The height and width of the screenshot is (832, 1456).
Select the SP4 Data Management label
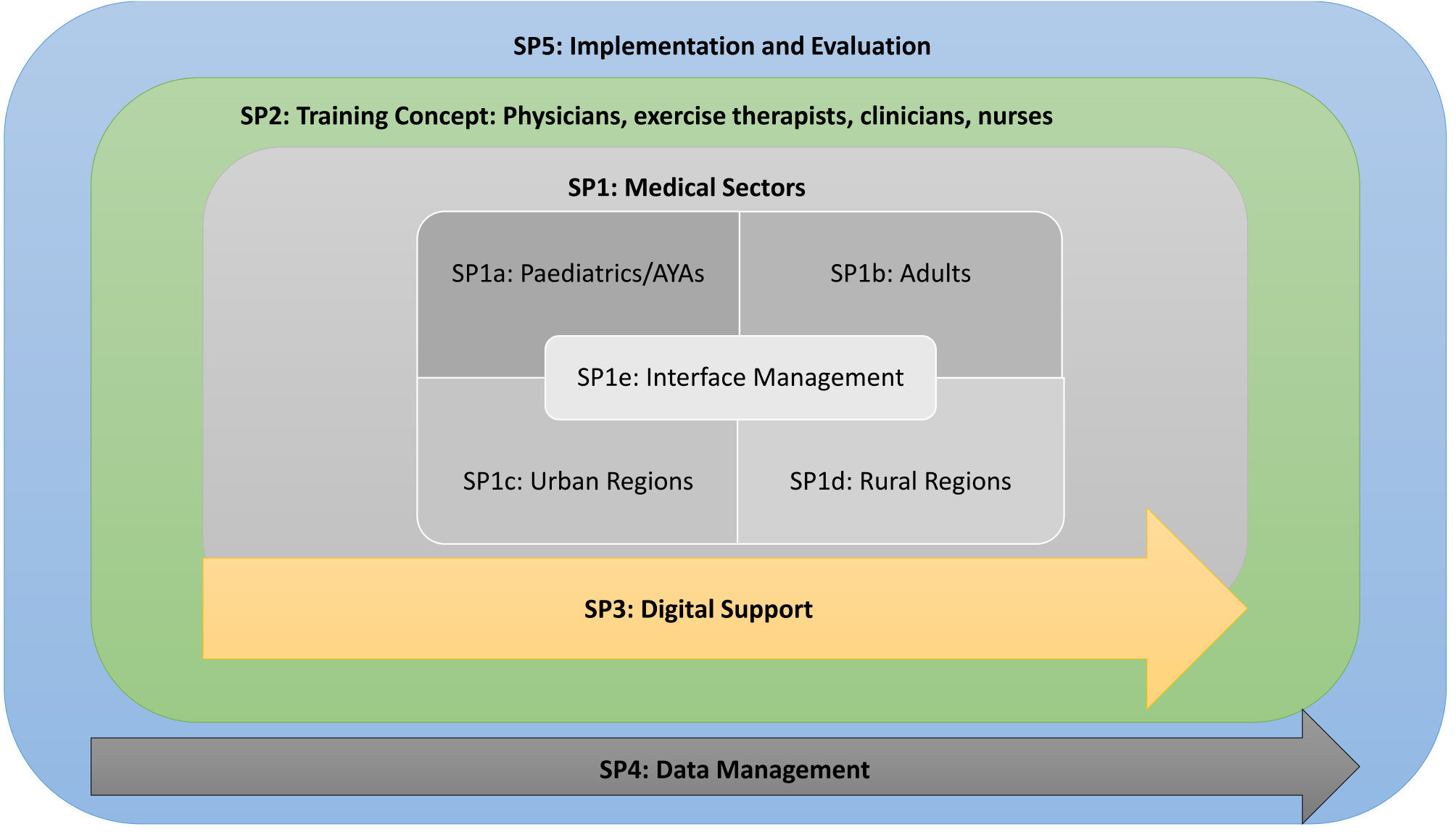(734, 770)
